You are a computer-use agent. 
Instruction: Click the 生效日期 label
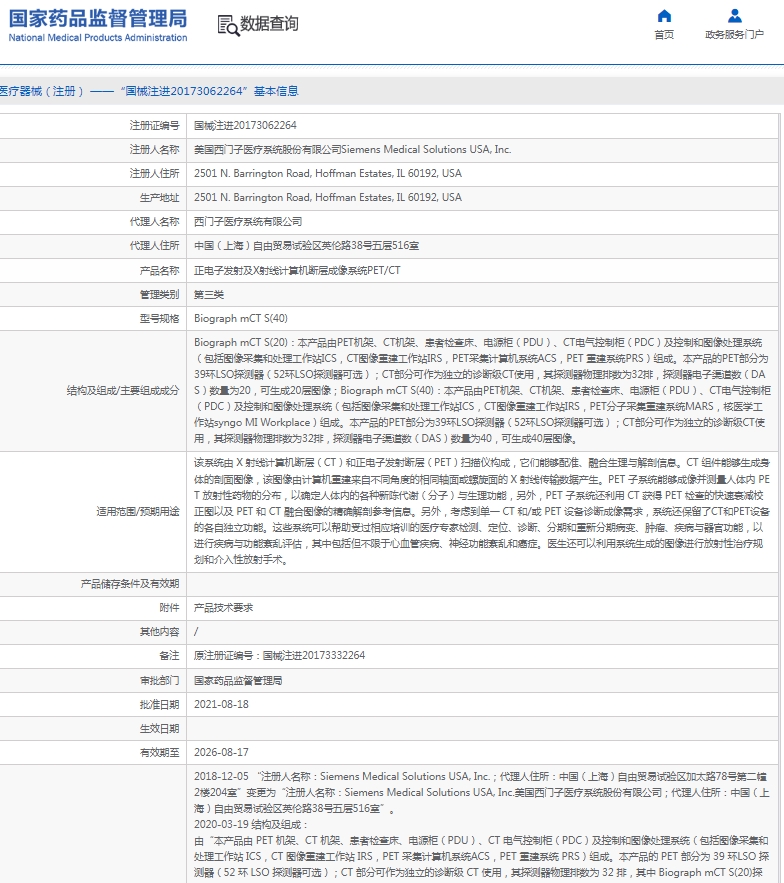click(159, 729)
